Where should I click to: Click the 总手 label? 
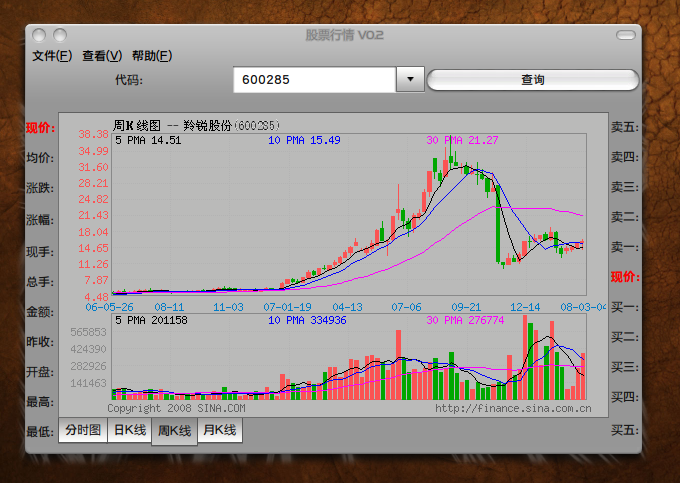tap(40, 282)
